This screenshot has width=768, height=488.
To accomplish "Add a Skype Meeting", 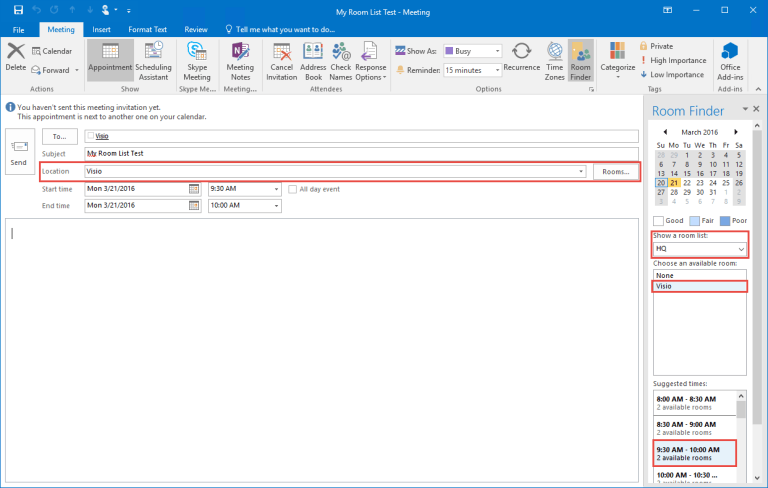I will (197, 61).
